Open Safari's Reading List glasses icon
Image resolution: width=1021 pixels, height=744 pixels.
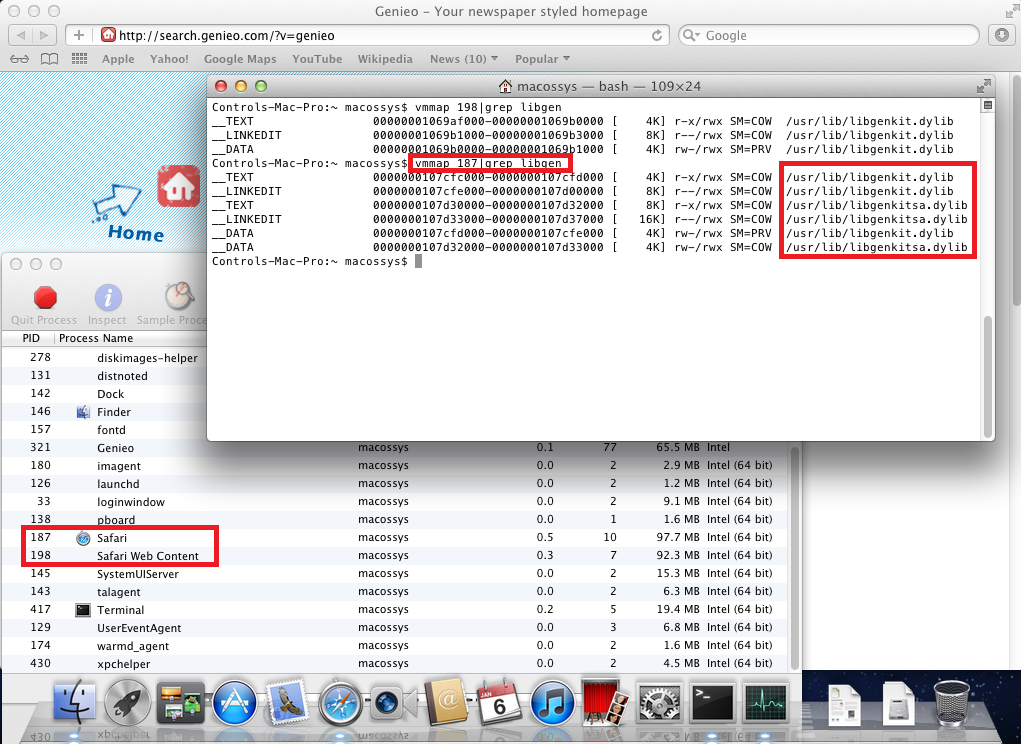[20, 59]
